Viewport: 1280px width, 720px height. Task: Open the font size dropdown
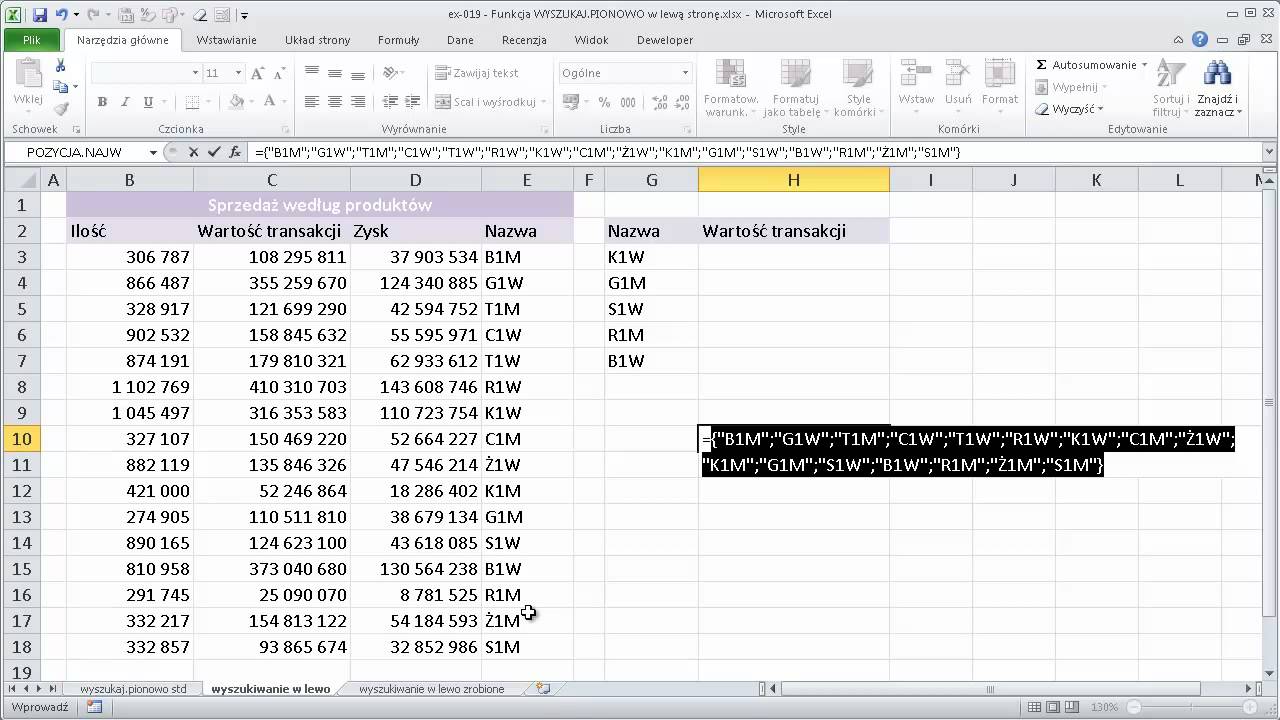pyautogui.click(x=237, y=73)
